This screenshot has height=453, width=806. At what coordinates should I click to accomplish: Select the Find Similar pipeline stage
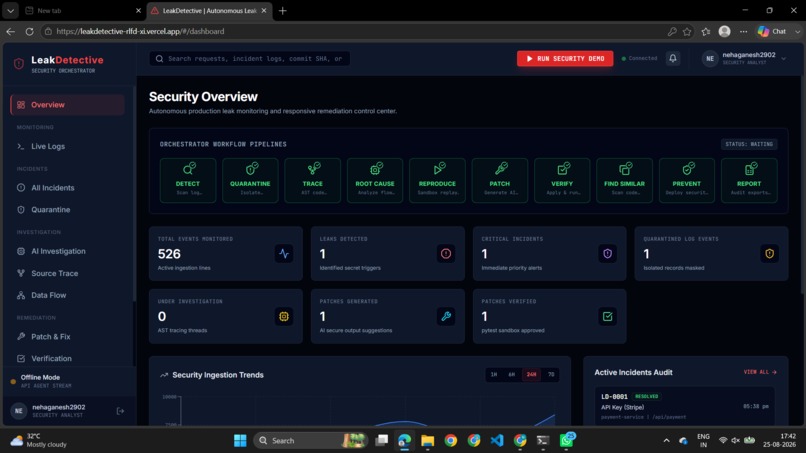[625, 180]
